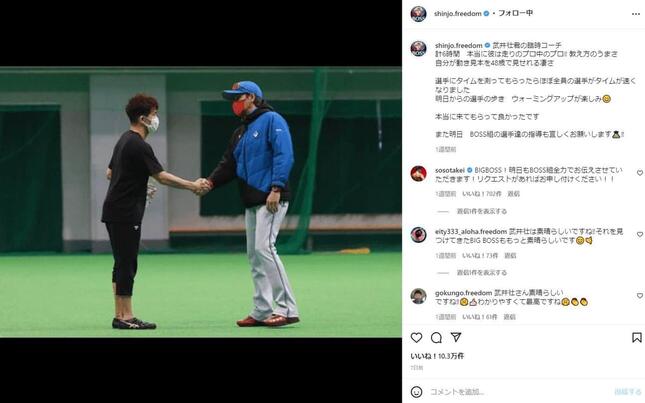The image size is (645, 403).
Task: Open sosotakei's profile avatar
Action: click(x=418, y=174)
